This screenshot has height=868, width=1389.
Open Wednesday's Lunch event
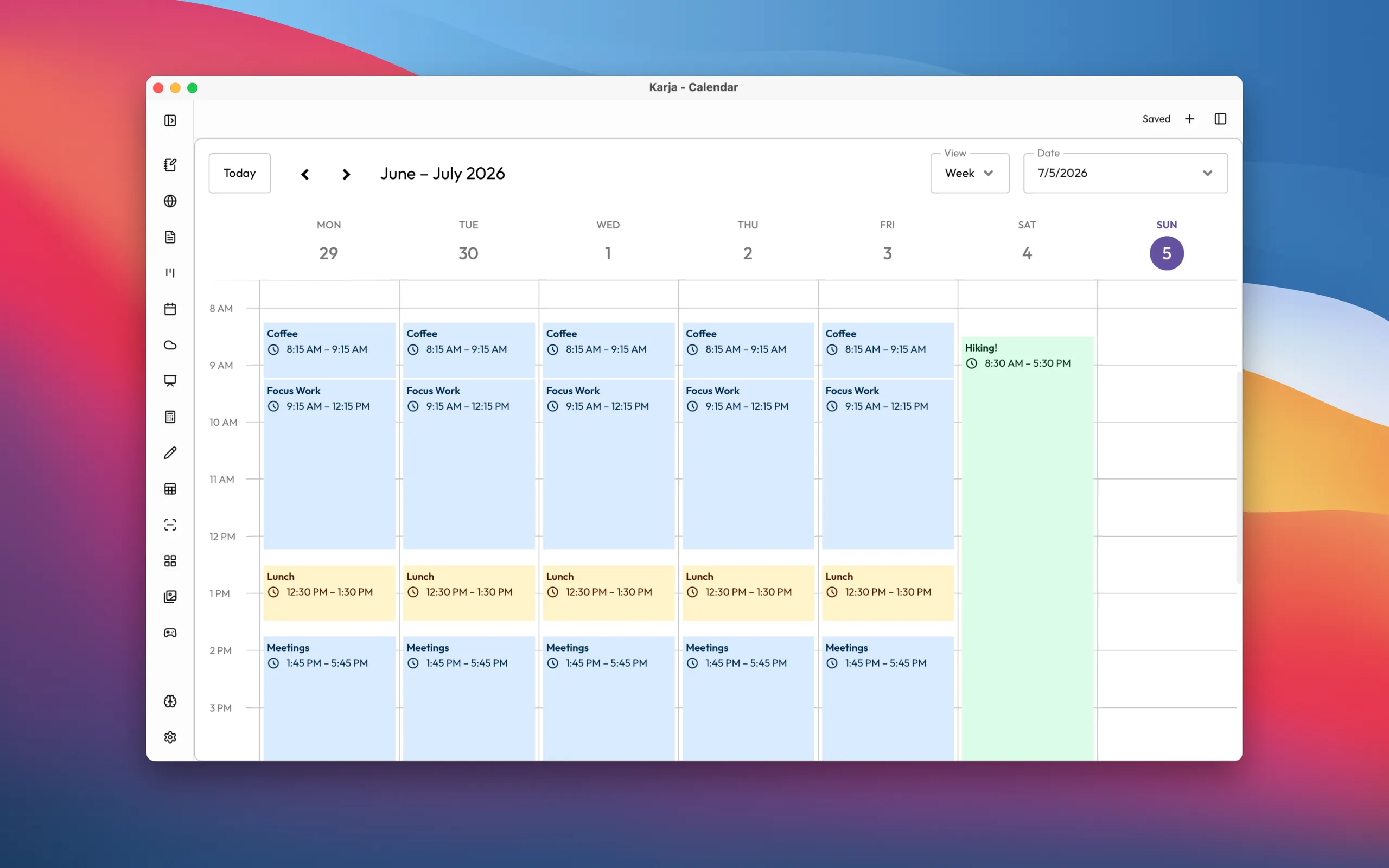click(608, 592)
